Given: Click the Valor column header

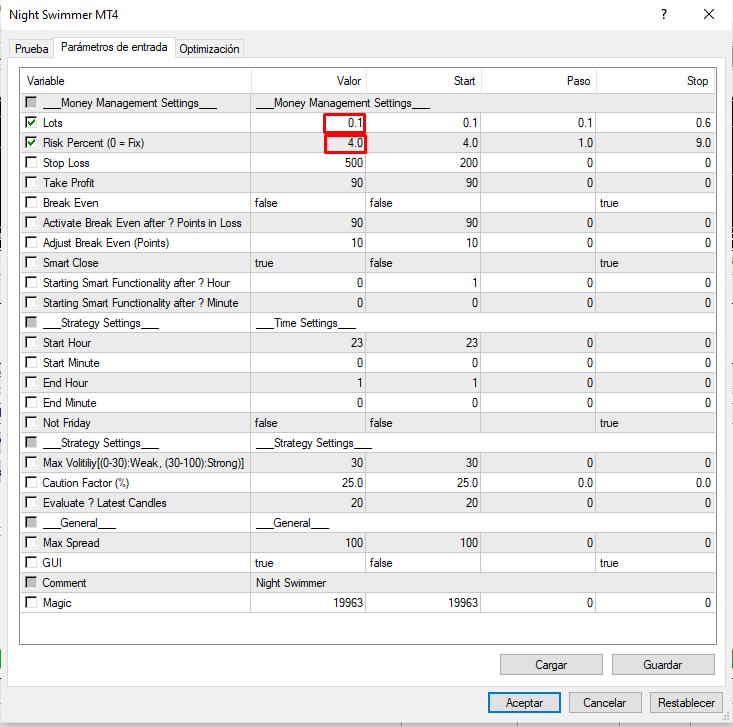Looking at the screenshot, I should click(309, 81).
